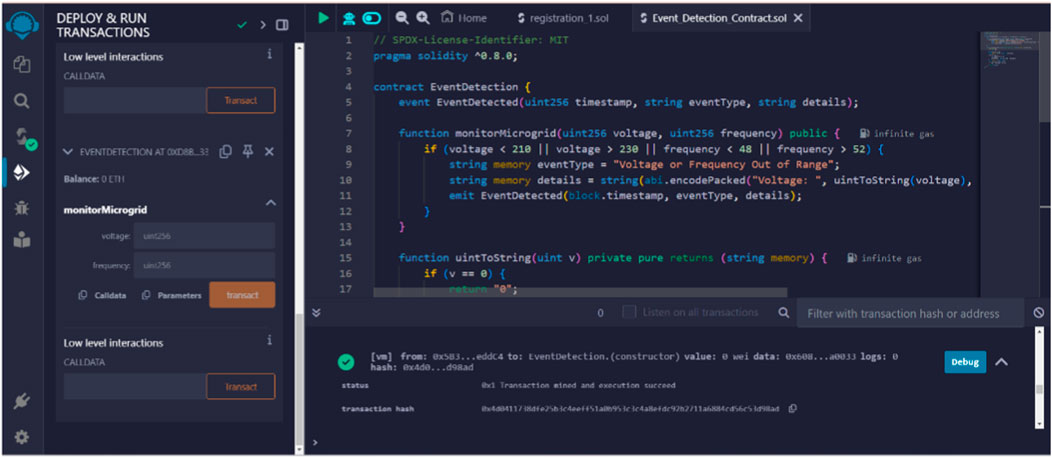This screenshot has height=458, width=1052.
Task: Toggle the AI copilot switch
Action: (371, 18)
